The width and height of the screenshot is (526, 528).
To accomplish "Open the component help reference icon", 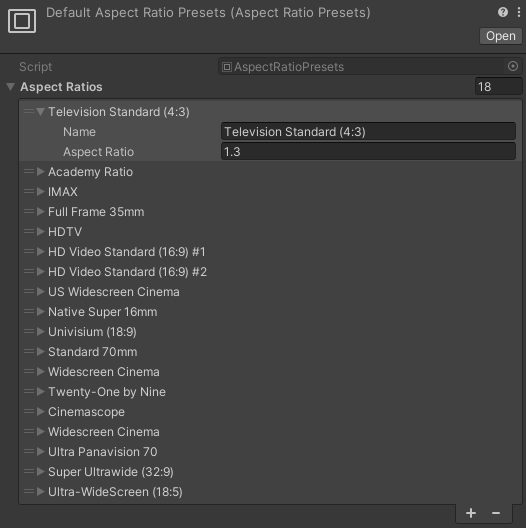I will [x=502, y=12].
